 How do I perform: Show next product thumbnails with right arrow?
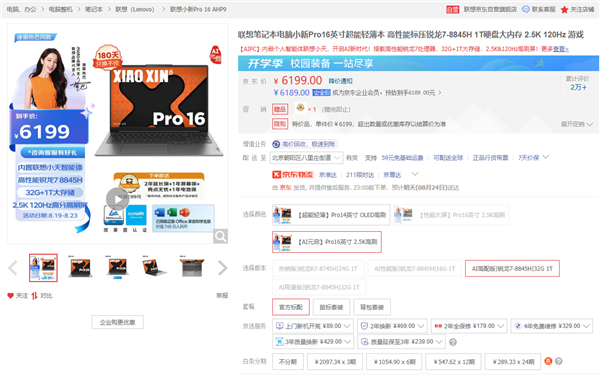click(x=223, y=268)
